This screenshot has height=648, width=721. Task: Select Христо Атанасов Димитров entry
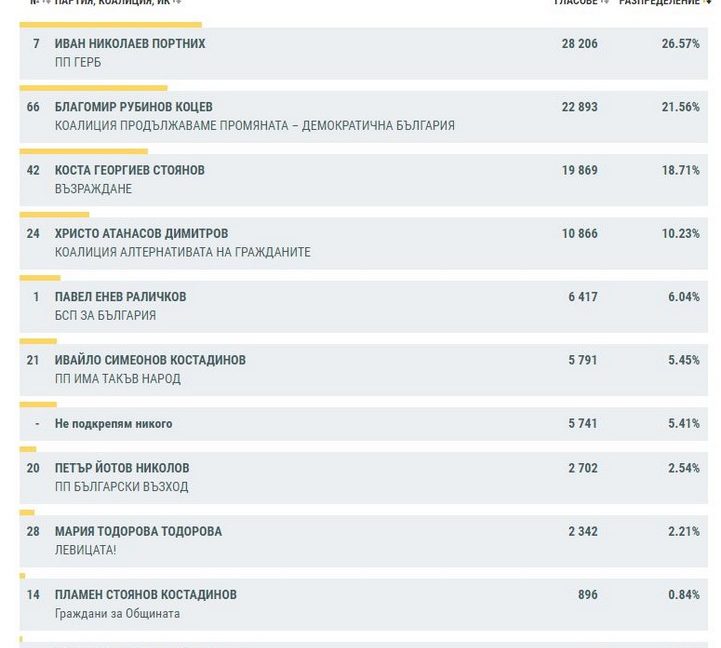click(141, 233)
